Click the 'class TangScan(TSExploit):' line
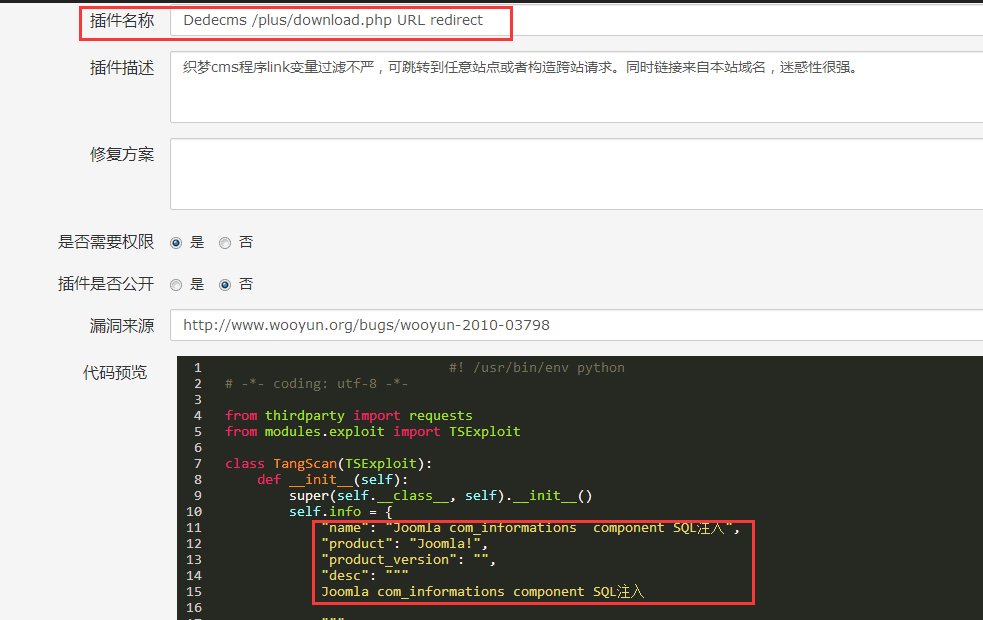This screenshot has height=620, width=983. pos(329,463)
